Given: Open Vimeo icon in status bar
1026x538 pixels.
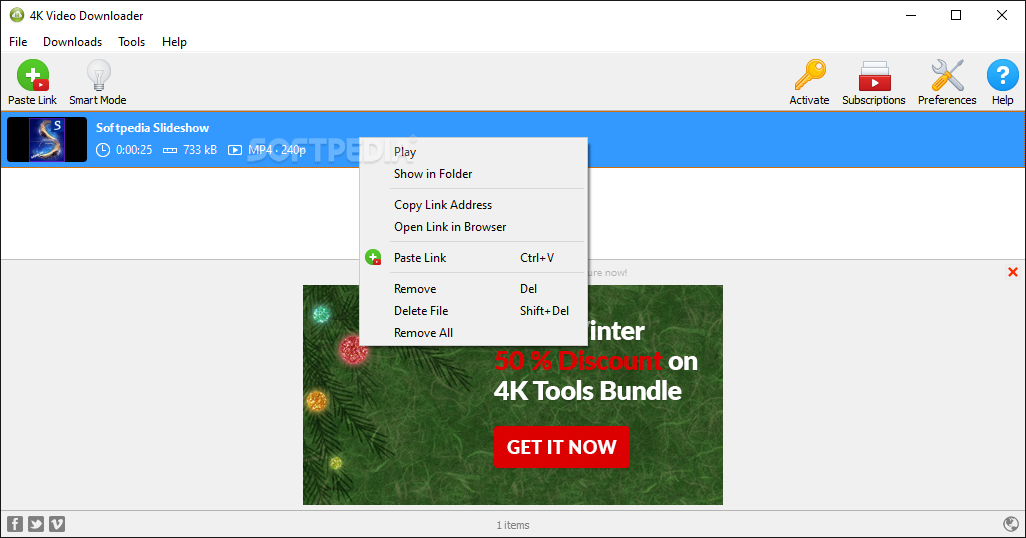Looking at the screenshot, I should tap(57, 524).
